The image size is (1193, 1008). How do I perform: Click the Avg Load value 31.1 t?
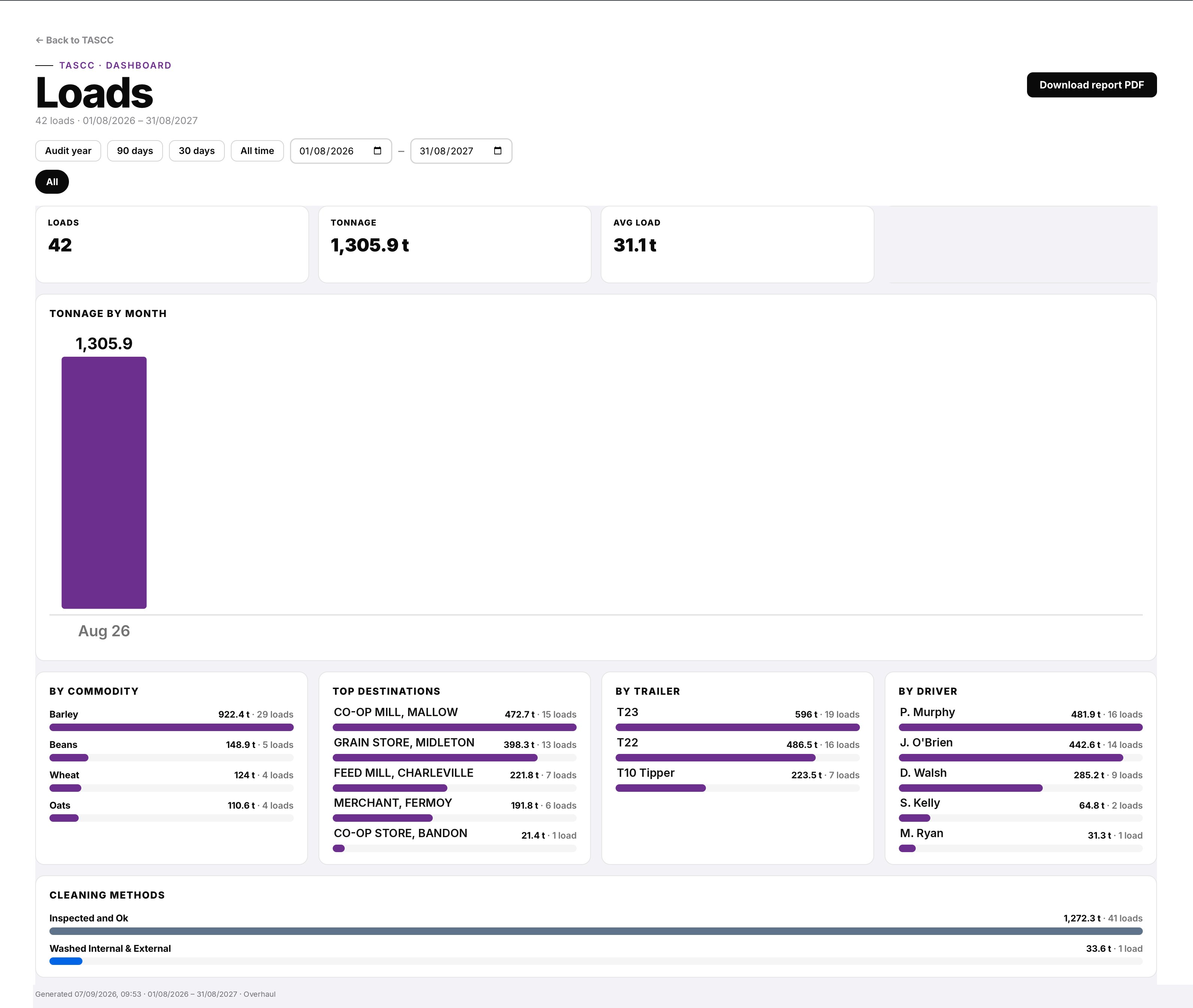[x=635, y=245]
